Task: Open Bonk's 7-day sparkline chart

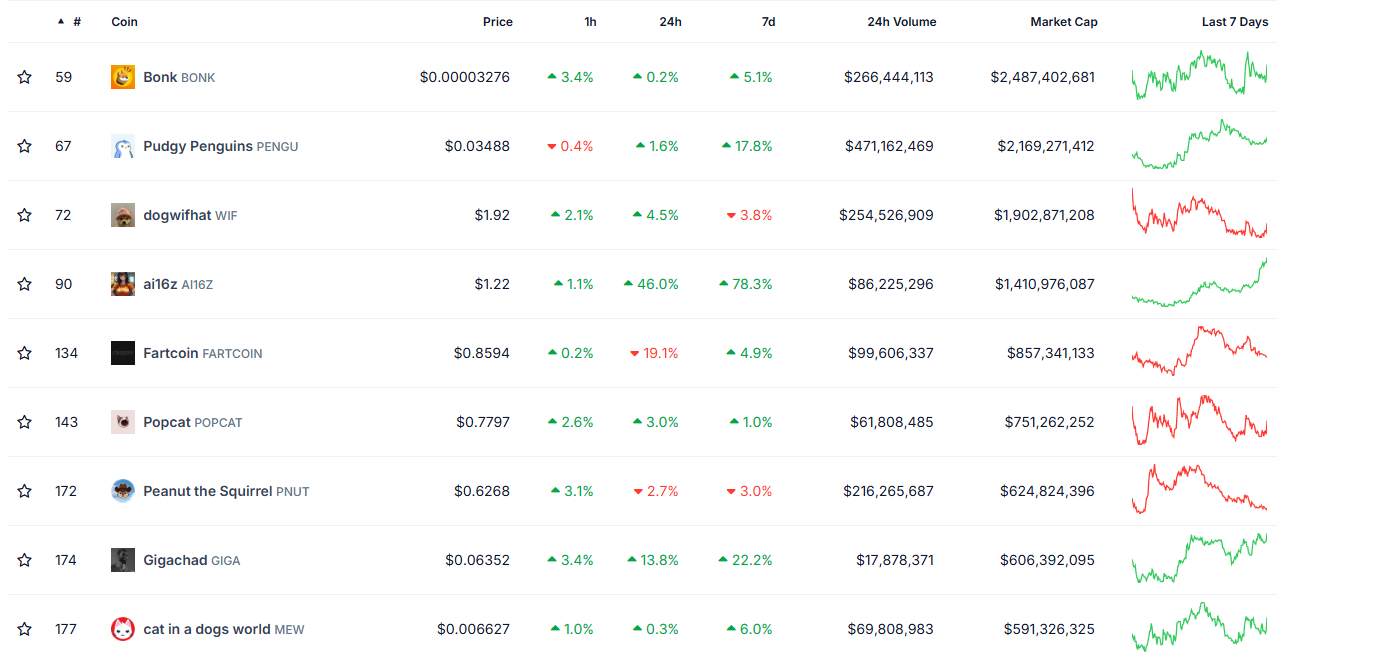Action: tap(1200, 75)
